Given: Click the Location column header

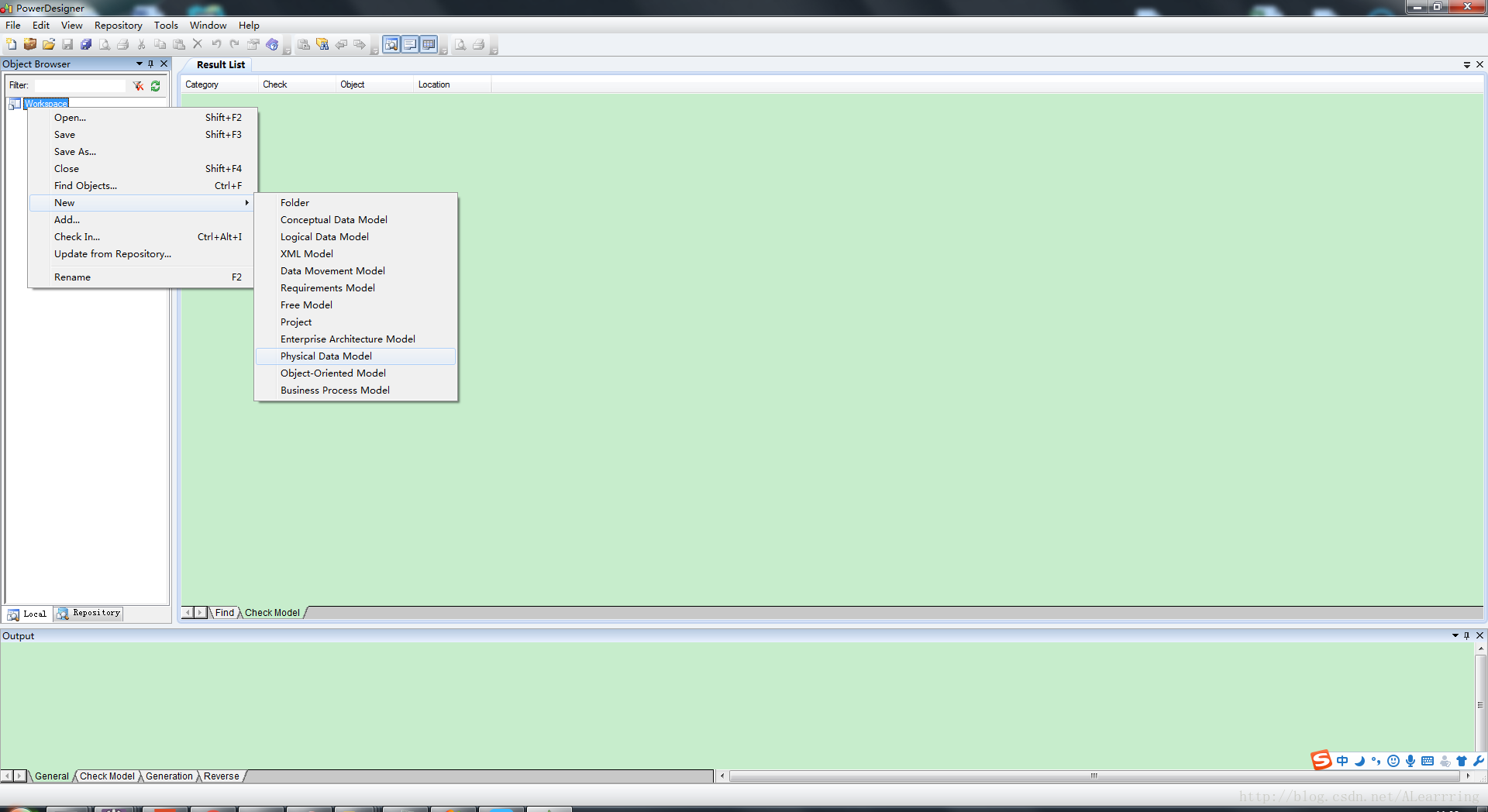Looking at the screenshot, I should coord(452,84).
